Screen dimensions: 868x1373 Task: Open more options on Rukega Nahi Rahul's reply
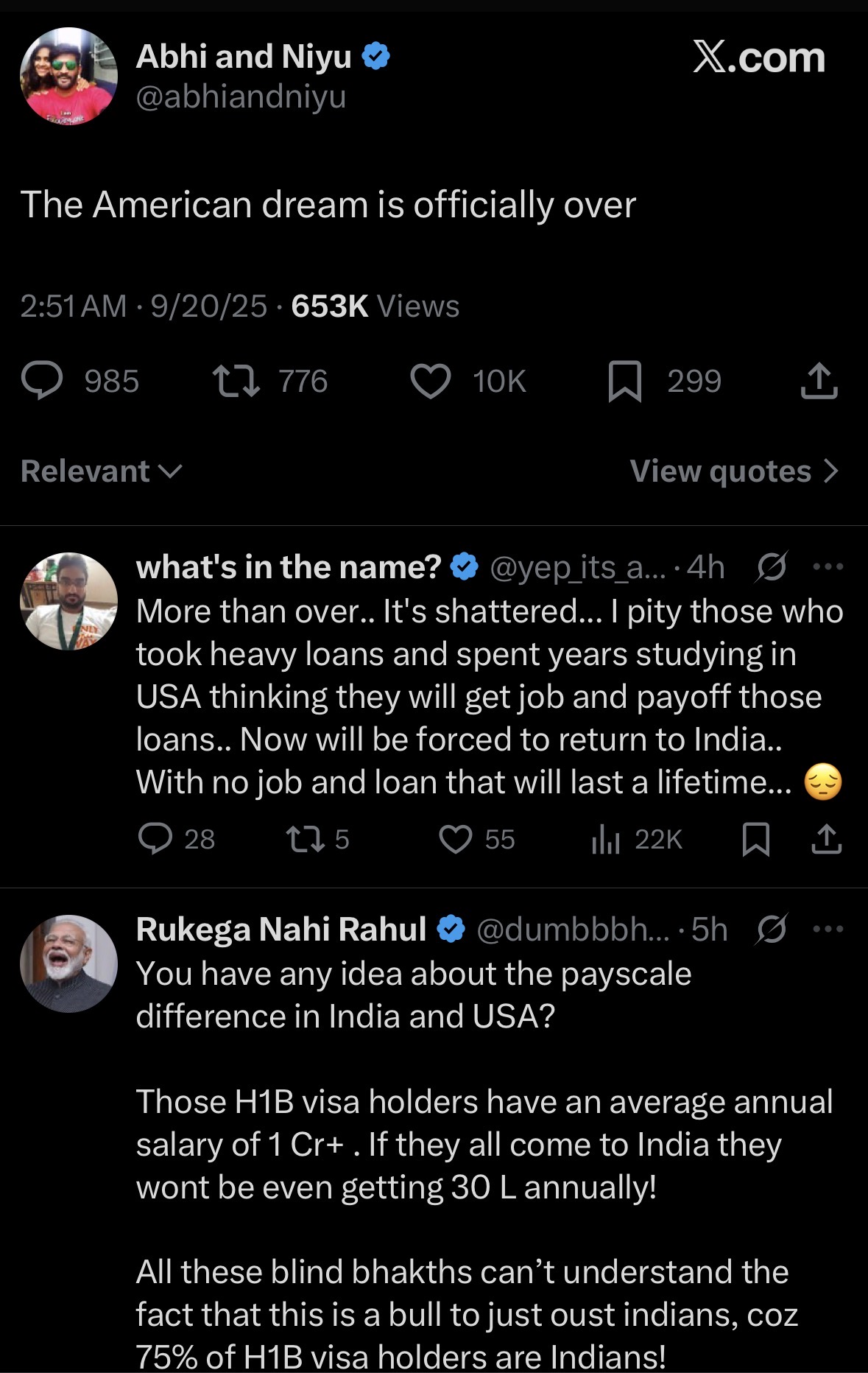click(828, 930)
